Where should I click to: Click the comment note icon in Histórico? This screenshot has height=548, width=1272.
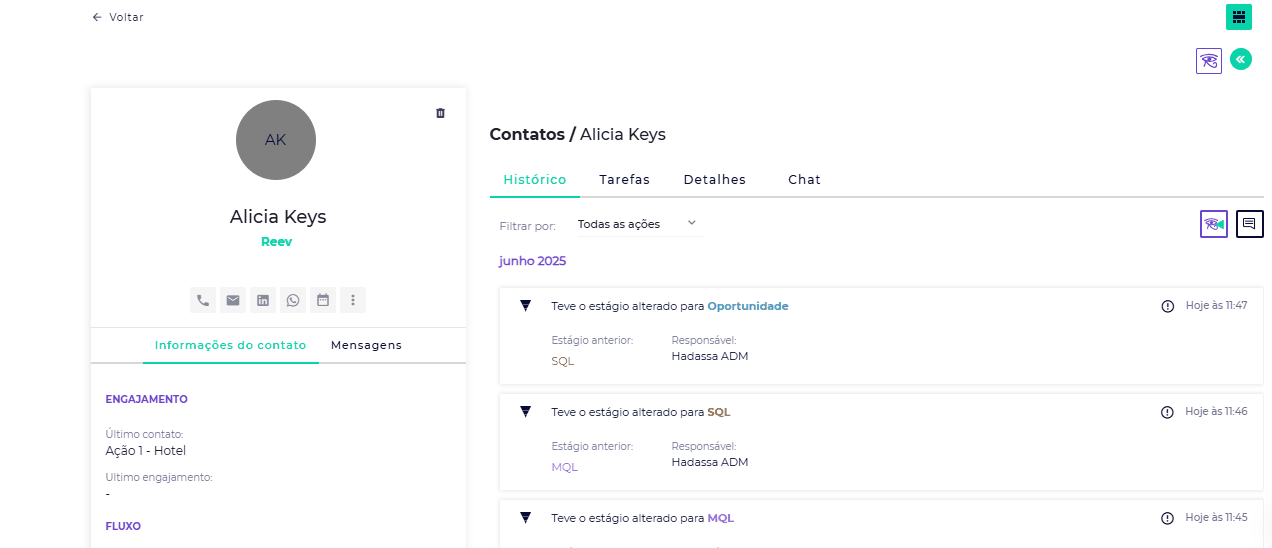pyautogui.click(x=1249, y=224)
